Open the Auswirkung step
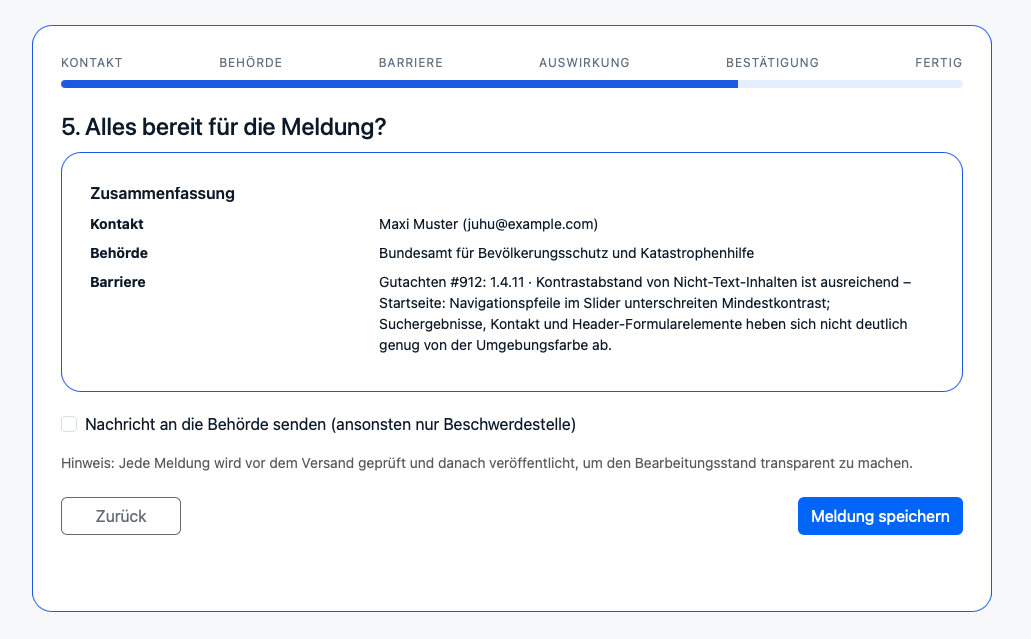Screen dimensions: 1031x639 (x=584, y=63)
